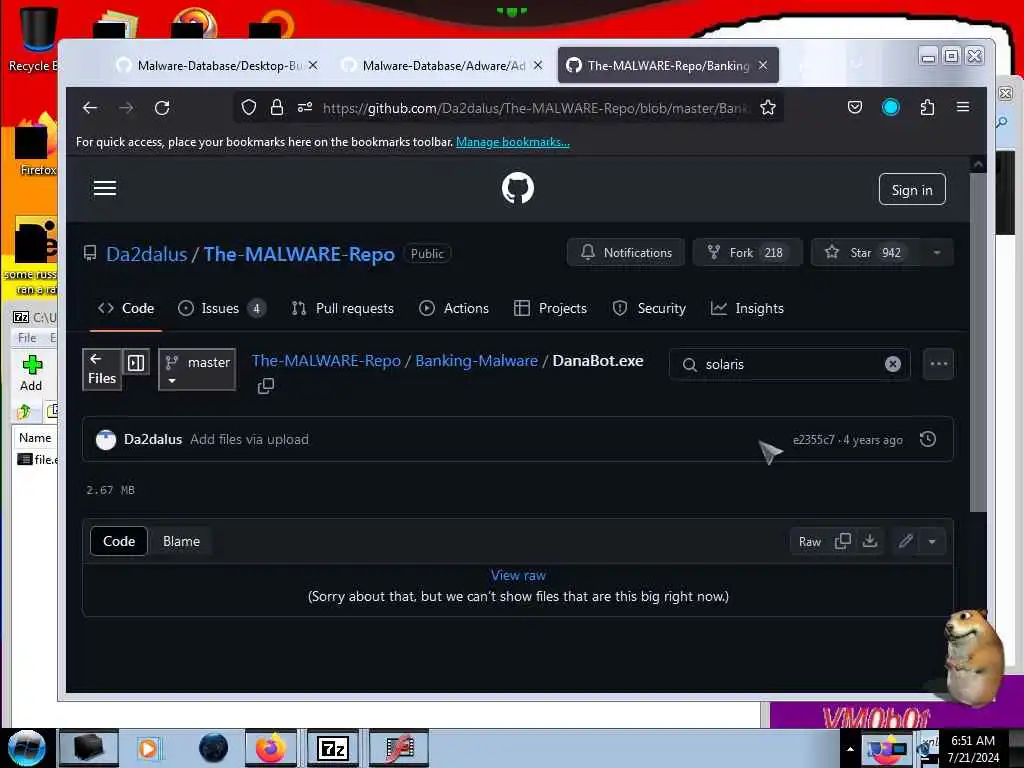Open the master branch selector dropdown
The width and height of the screenshot is (1024, 768).
(197, 370)
